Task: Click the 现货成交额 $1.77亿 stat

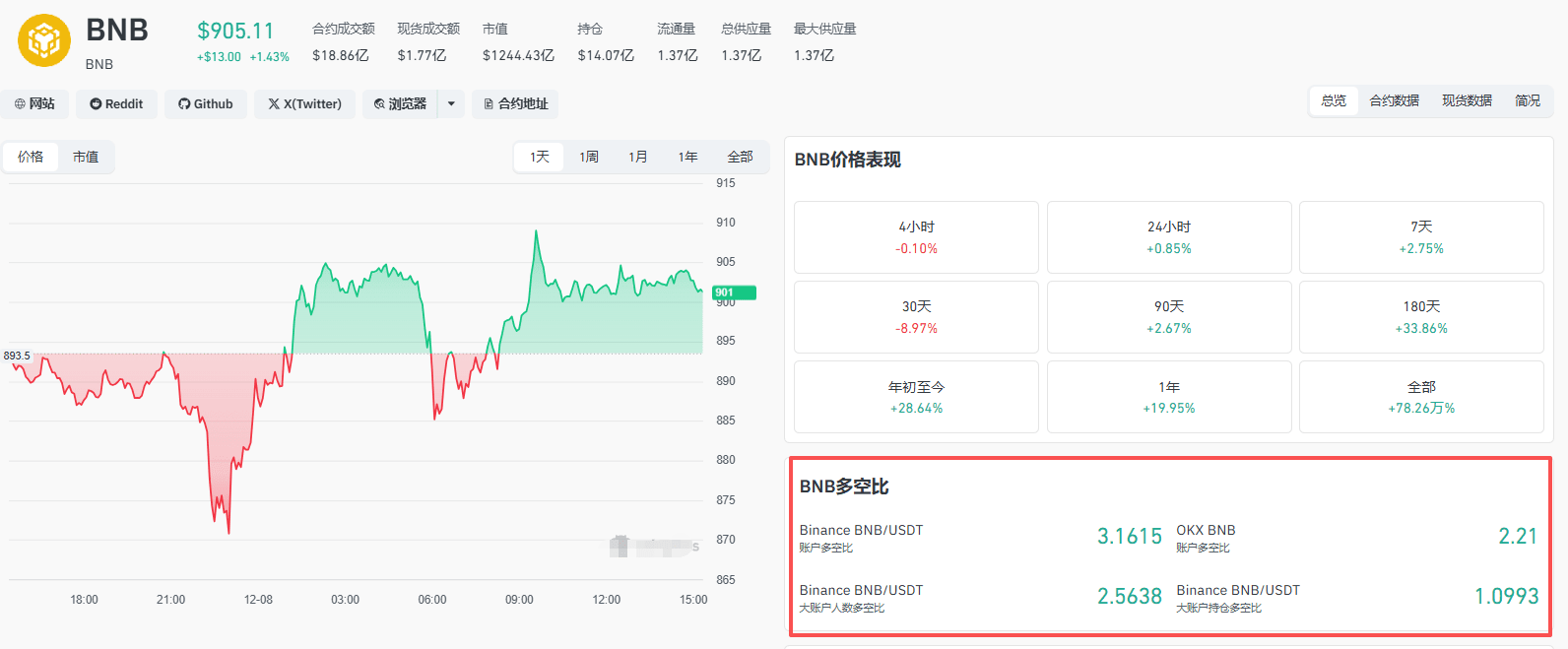Action: pyautogui.click(x=427, y=42)
